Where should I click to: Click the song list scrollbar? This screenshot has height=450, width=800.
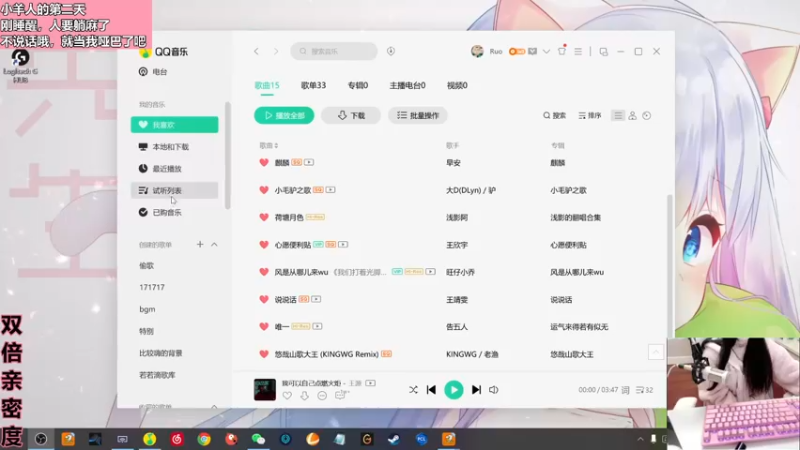(x=670, y=265)
